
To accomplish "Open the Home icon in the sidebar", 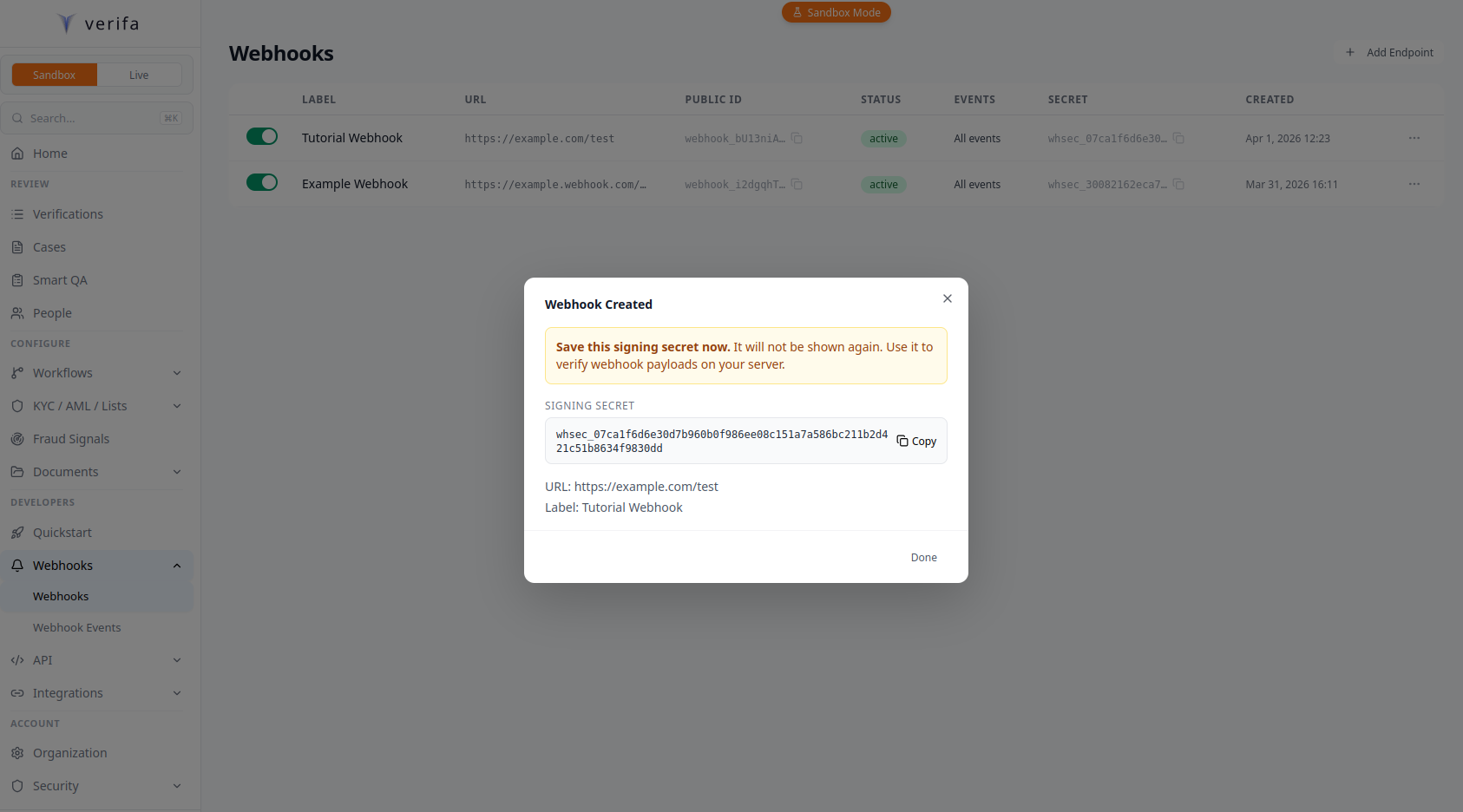I will [18, 153].
